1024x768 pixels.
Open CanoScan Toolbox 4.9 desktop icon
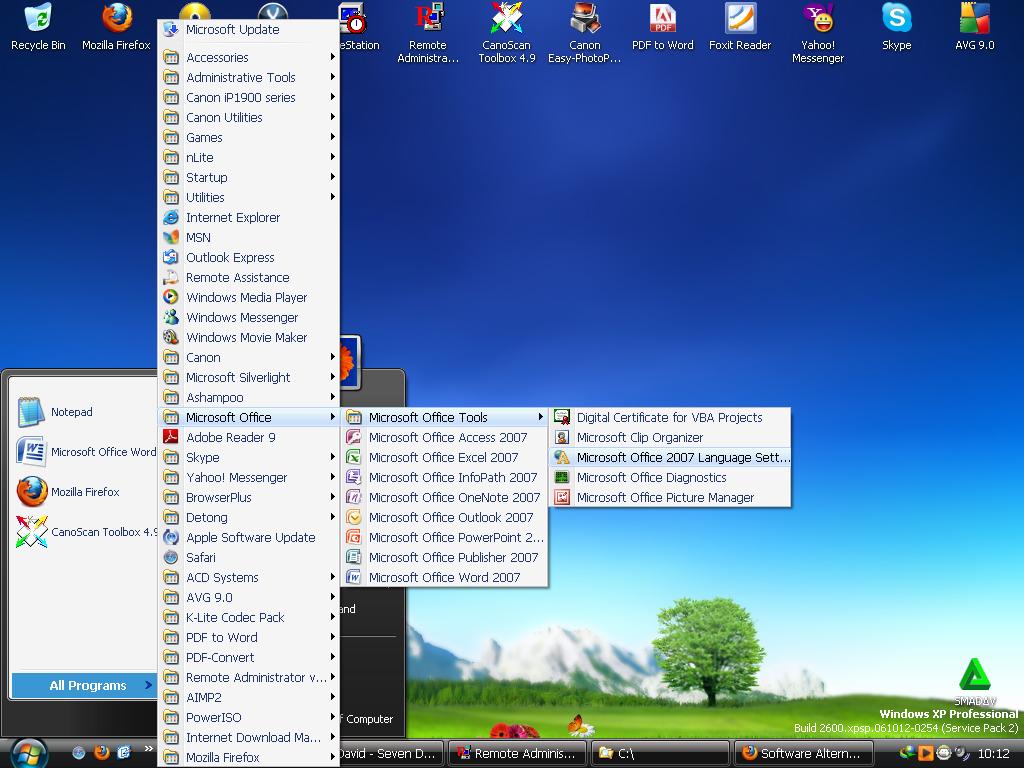coord(507,33)
